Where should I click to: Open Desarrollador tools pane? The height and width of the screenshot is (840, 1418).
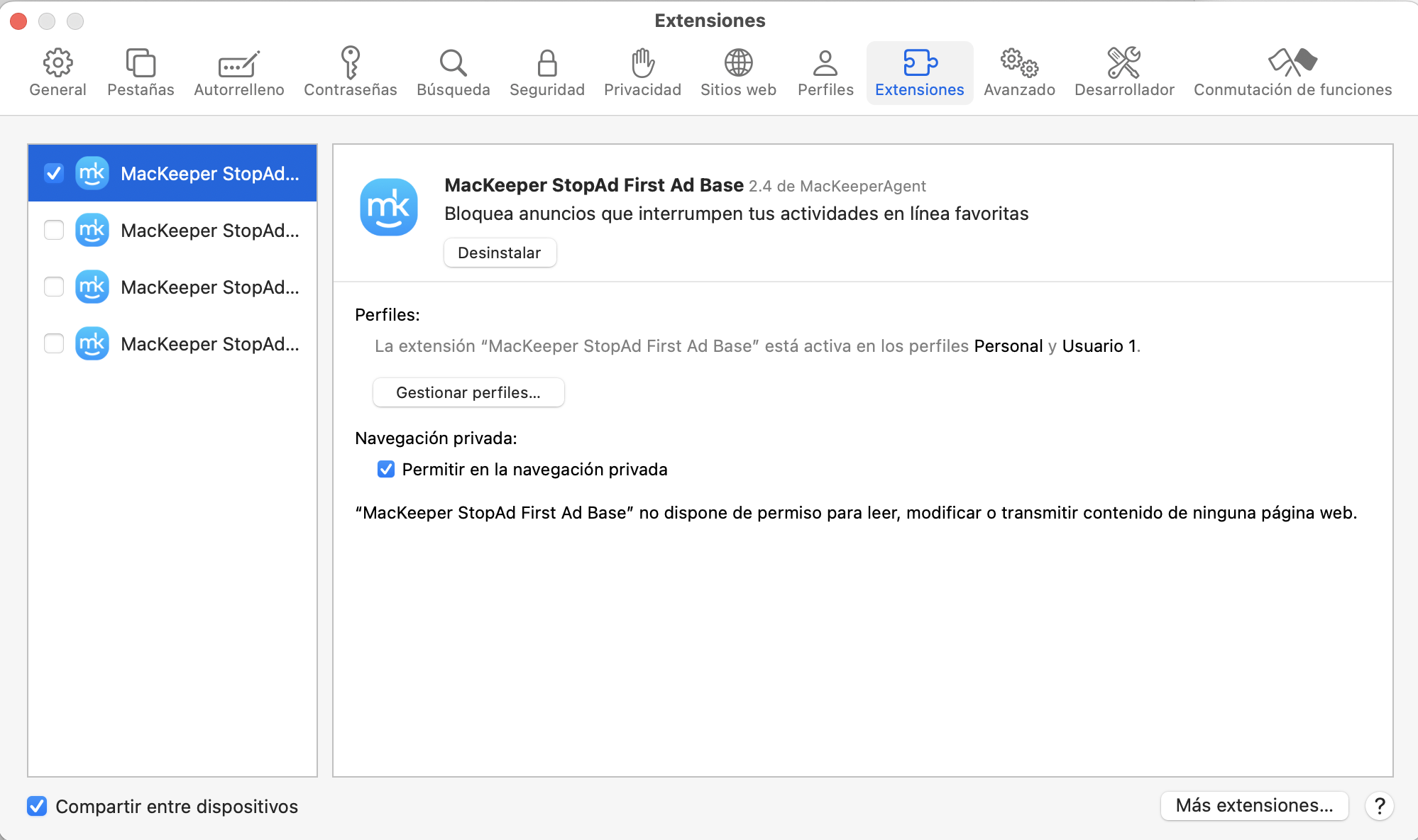coord(1123,71)
